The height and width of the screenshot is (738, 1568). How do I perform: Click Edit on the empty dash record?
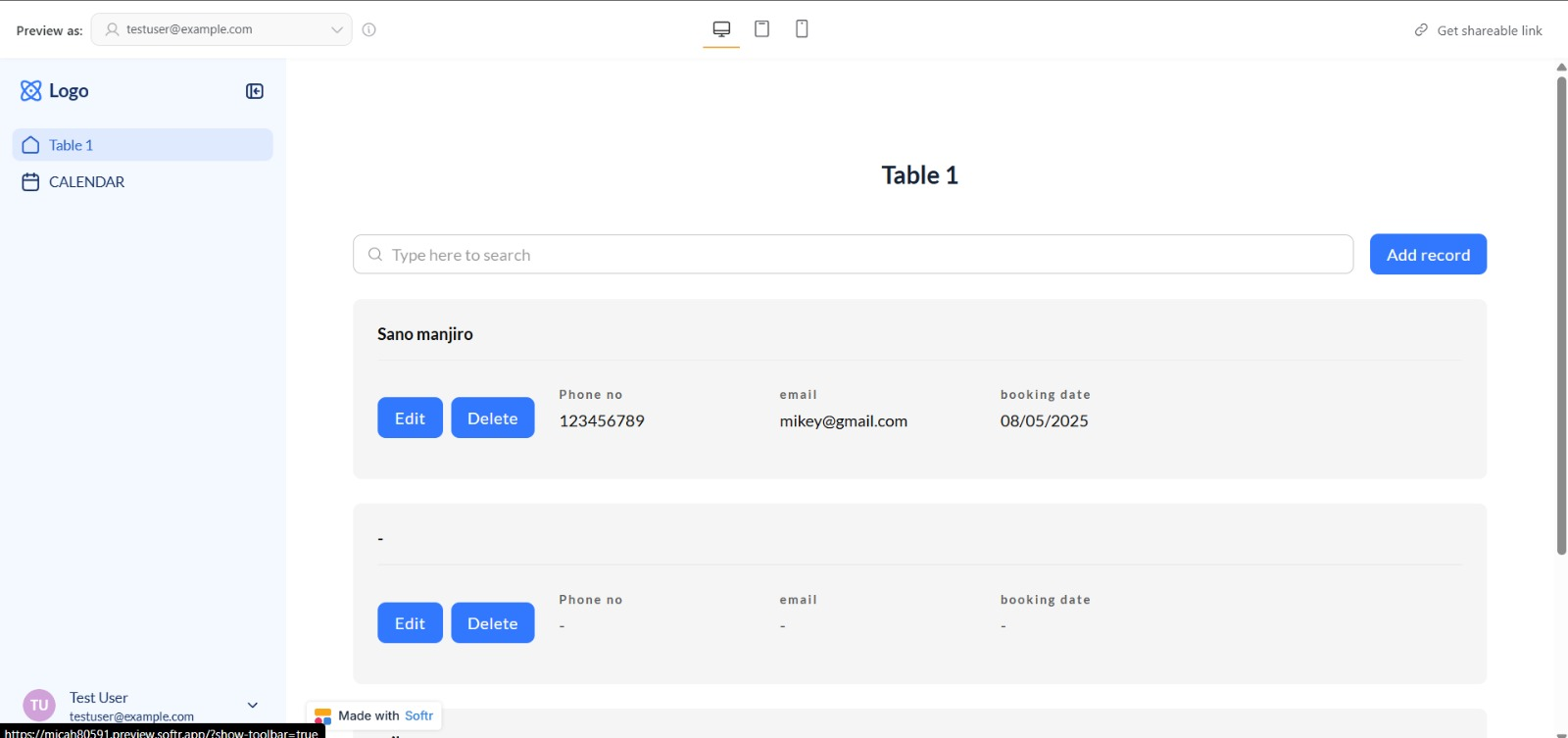pos(410,622)
